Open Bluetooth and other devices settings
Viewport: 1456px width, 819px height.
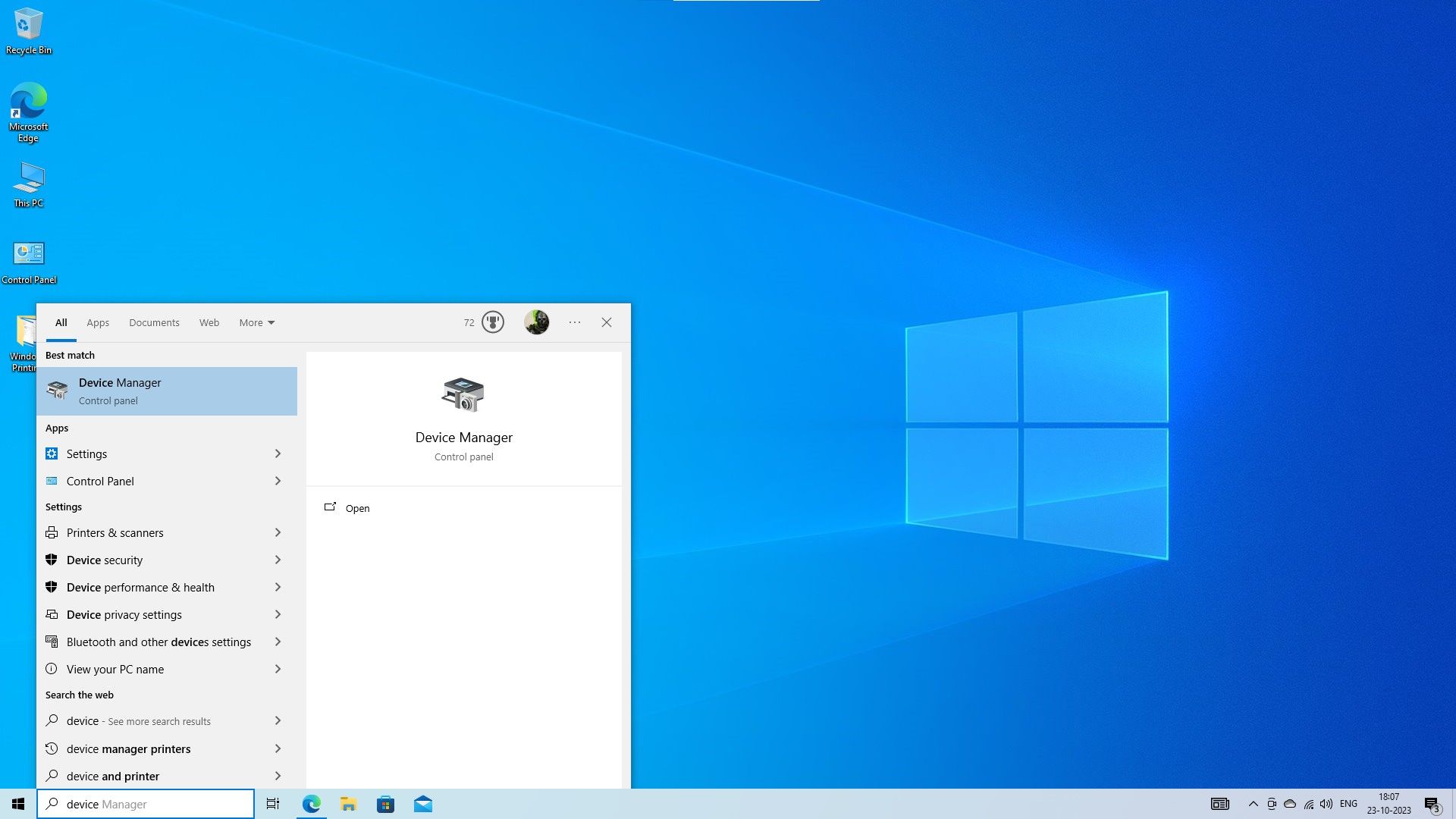pyautogui.click(x=158, y=642)
